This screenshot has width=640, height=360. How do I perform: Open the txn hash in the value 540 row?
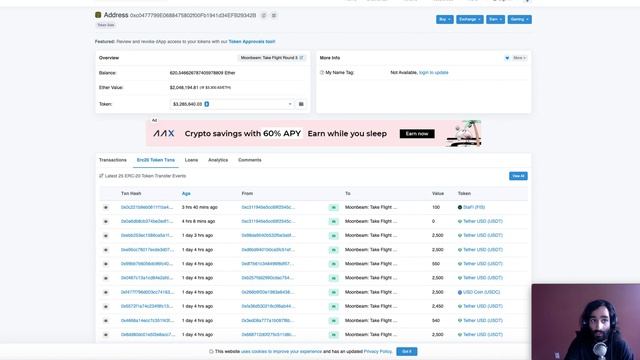pyautogui.click(x=147, y=320)
